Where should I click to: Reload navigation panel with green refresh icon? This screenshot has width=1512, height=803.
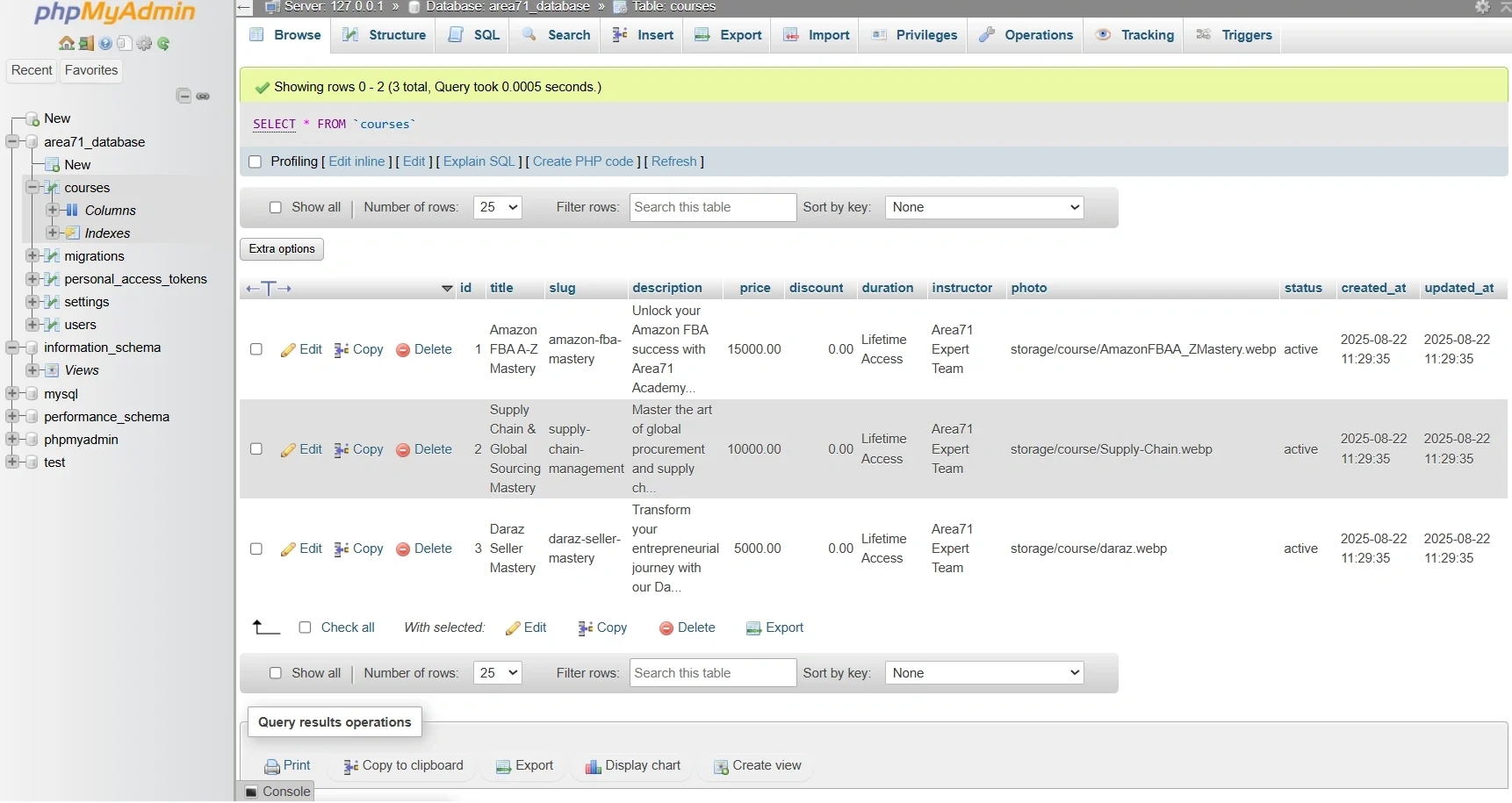pyautogui.click(x=164, y=43)
